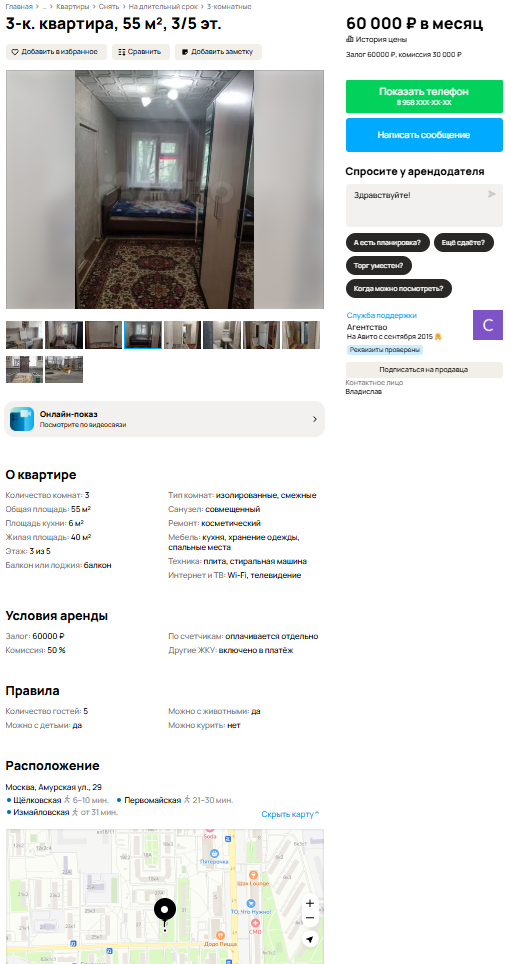Open the История цены chart icon
The width and height of the screenshot is (511, 964).
[x=350, y=39]
